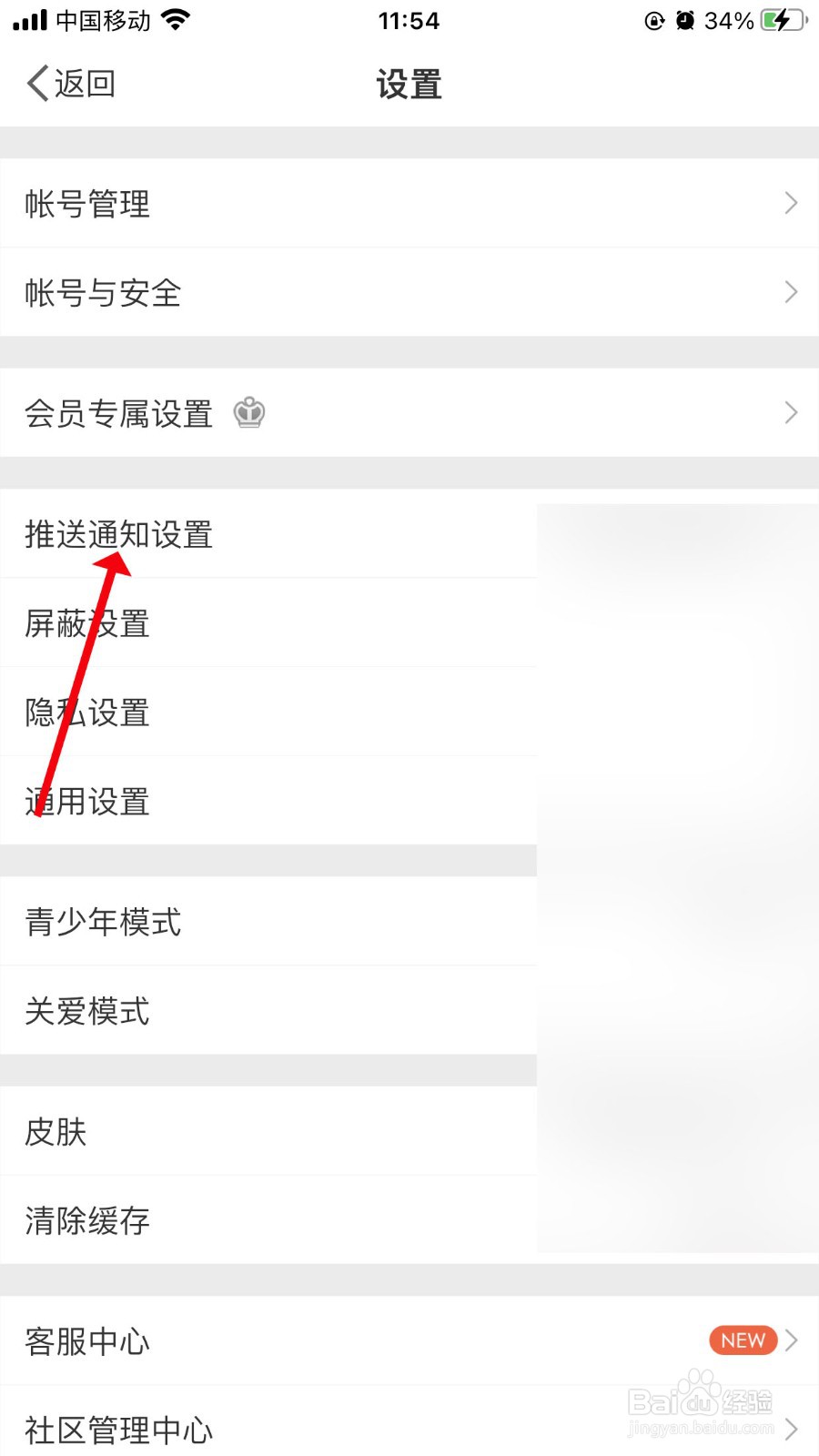
Task: Tap the alarm clock status icon
Action: (x=685, y=20)
